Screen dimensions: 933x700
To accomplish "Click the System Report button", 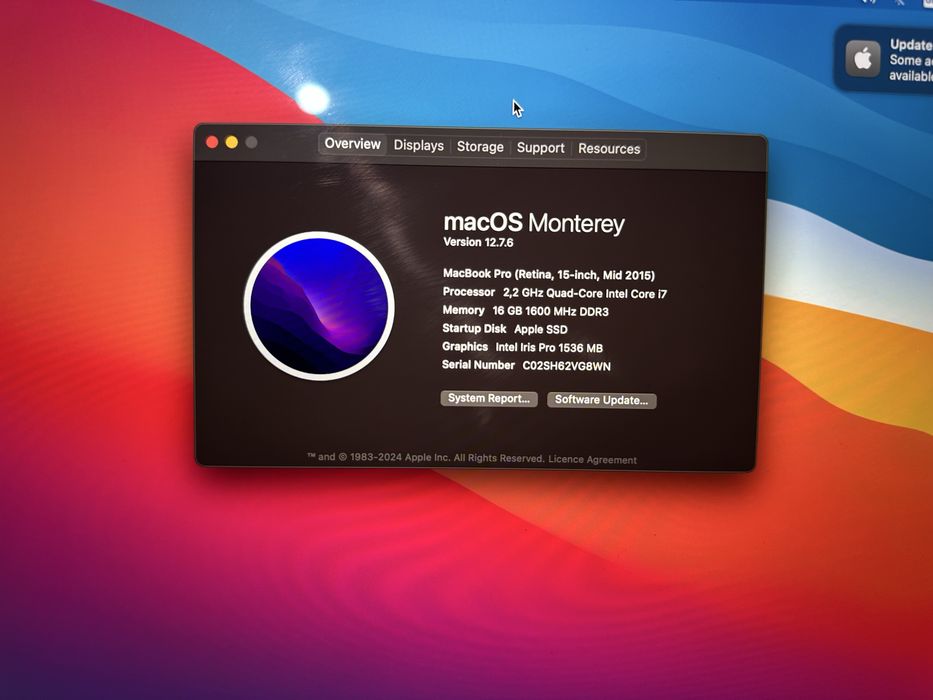I will (x=489, y=398).
